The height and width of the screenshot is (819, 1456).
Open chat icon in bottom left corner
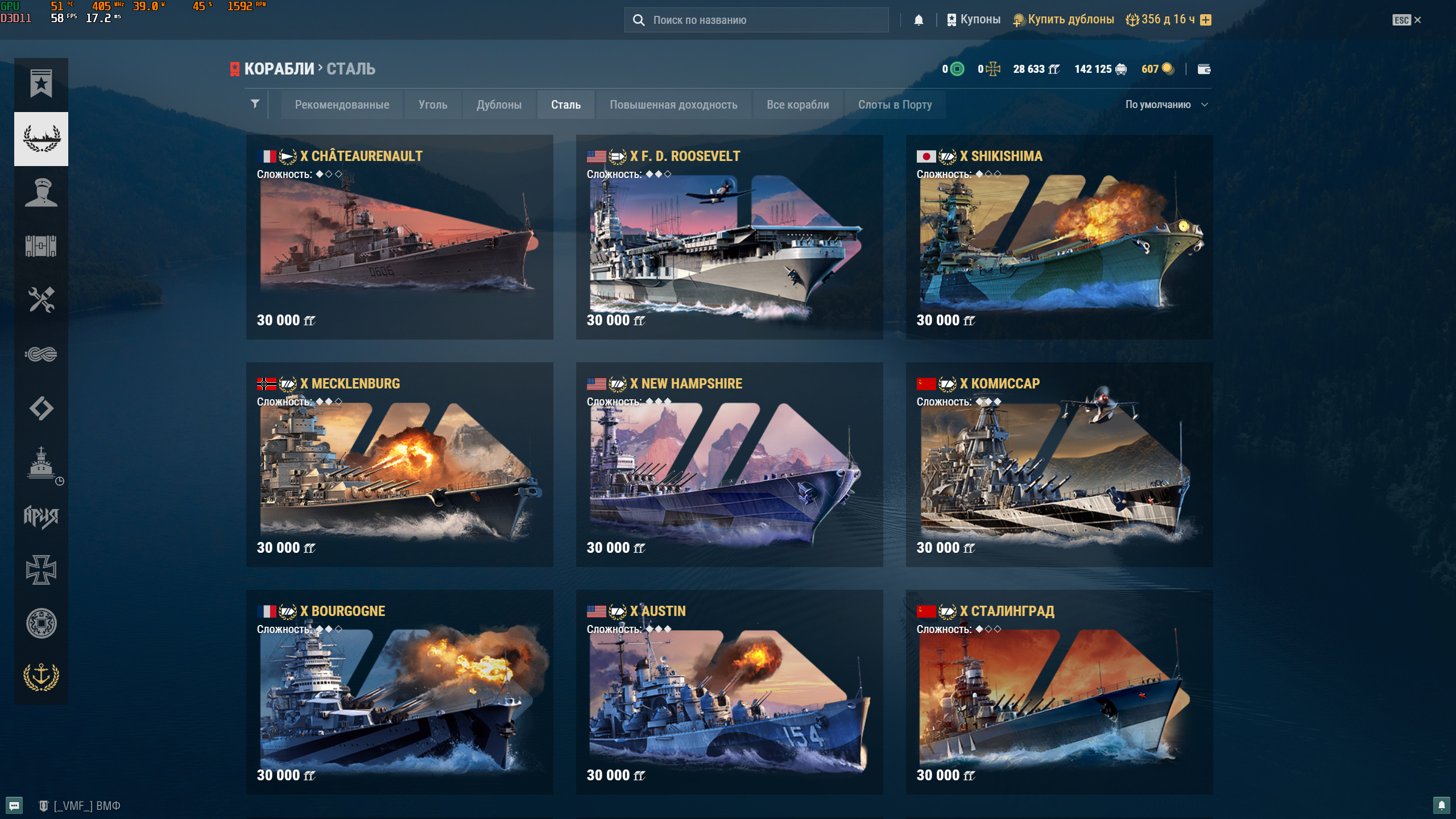click(x=14, y=805)
